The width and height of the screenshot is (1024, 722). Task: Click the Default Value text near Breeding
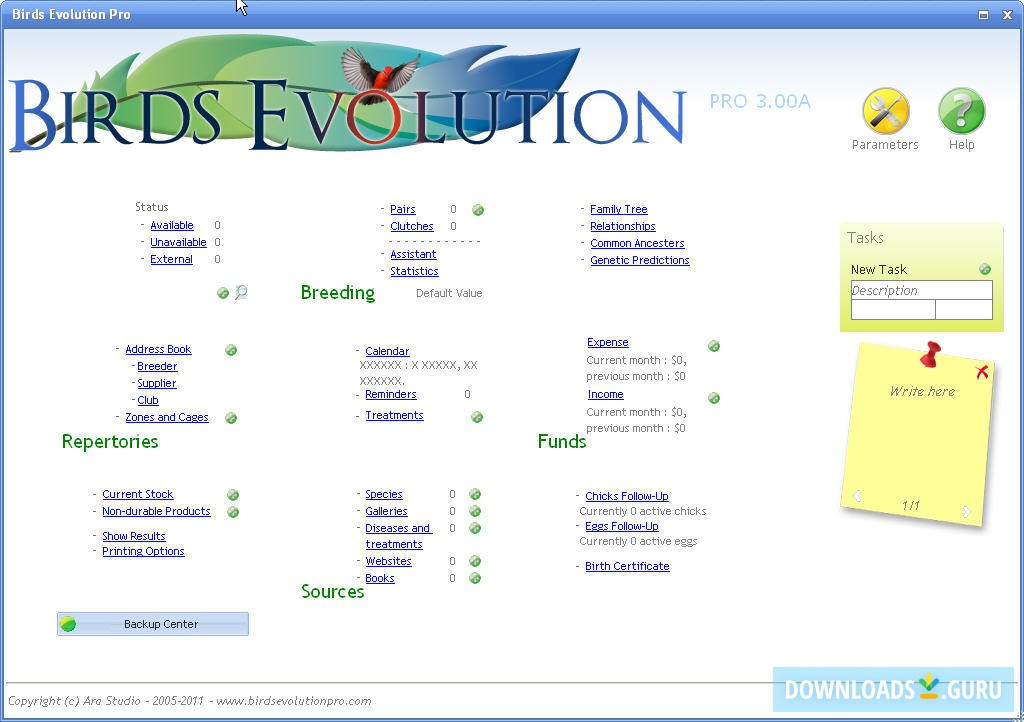pyautogui.click(x=449, y=294)
